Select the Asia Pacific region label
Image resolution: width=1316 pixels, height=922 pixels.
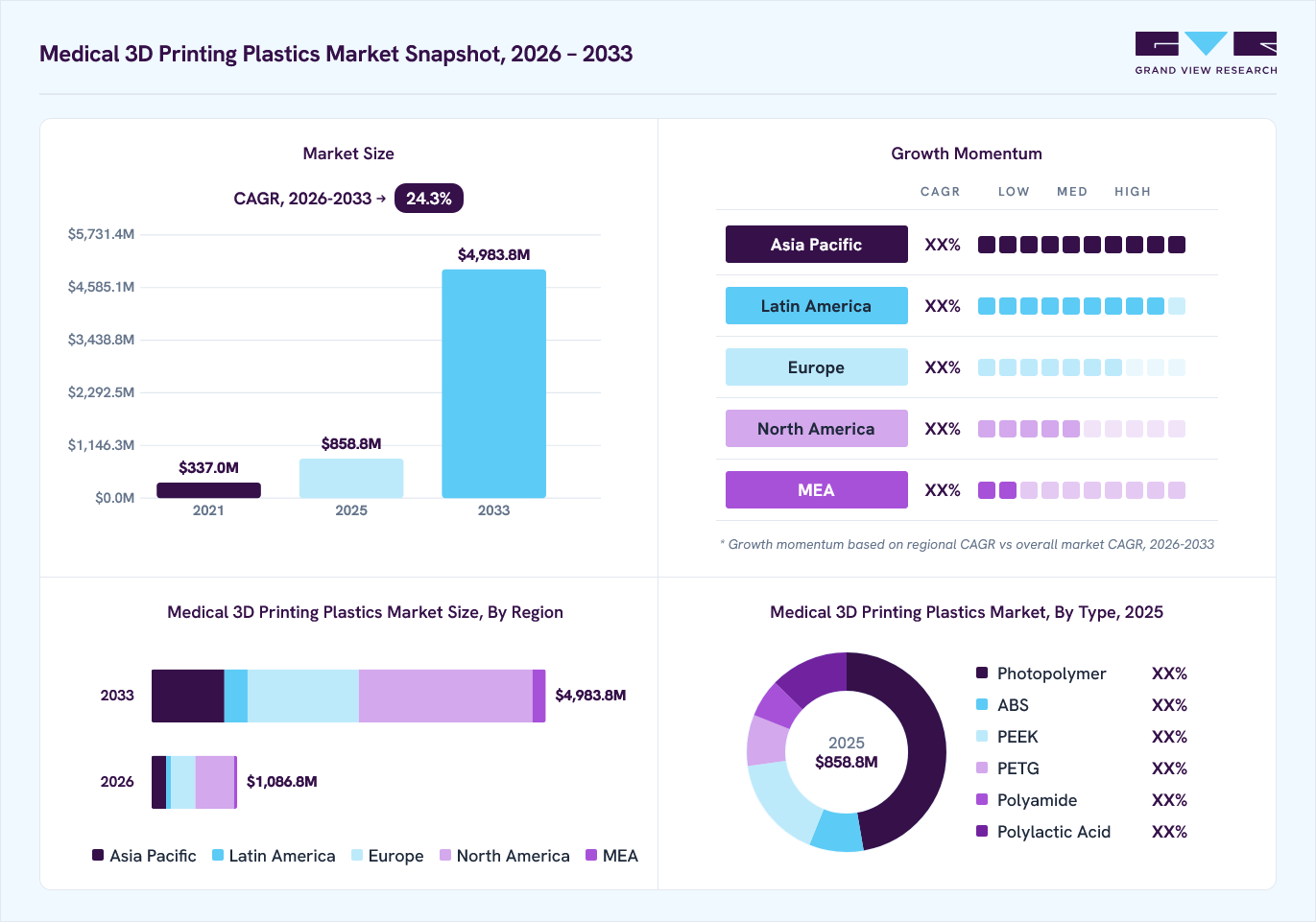coord(816,245)
